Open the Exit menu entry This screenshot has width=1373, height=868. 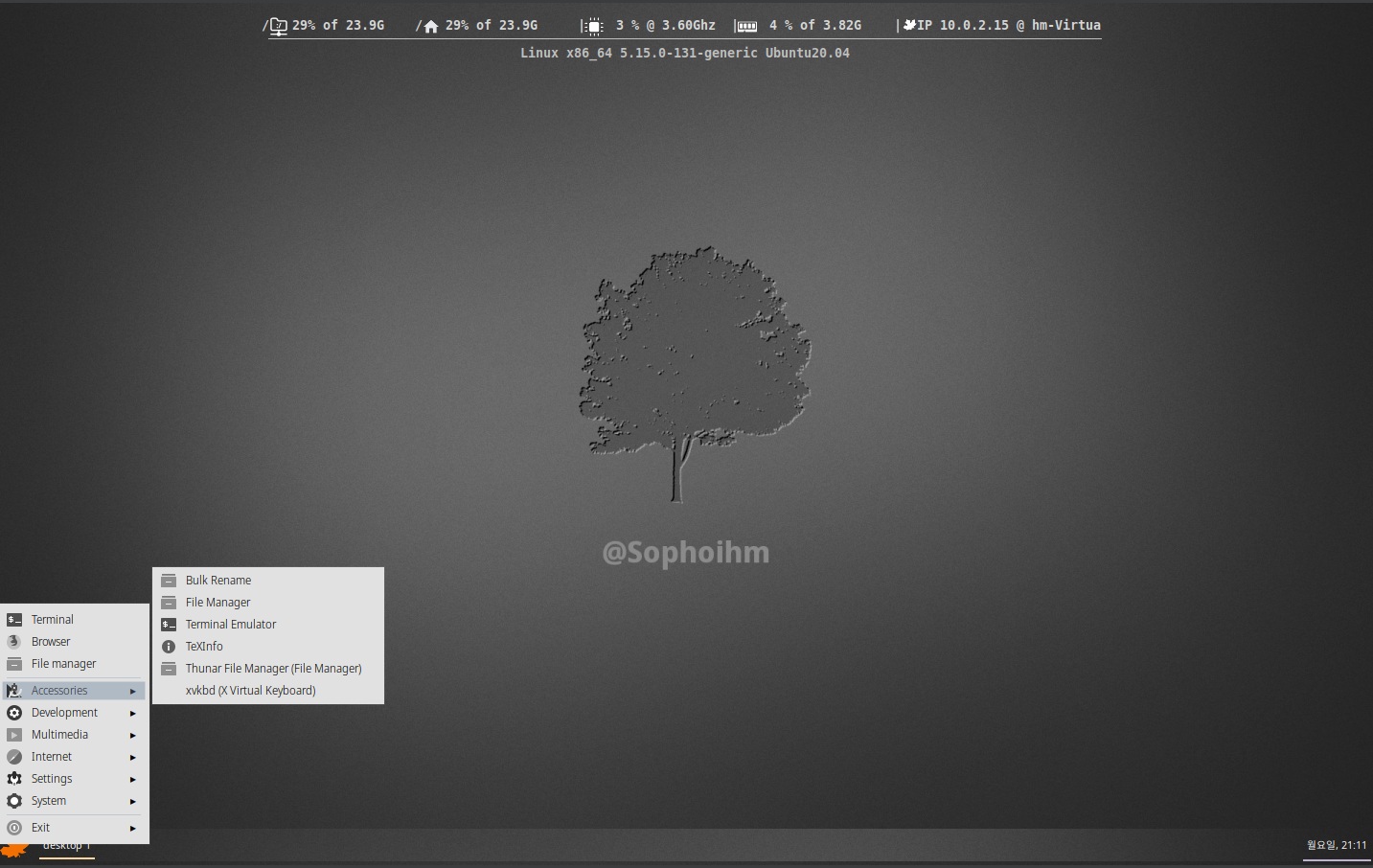click(x=40, y=828)
